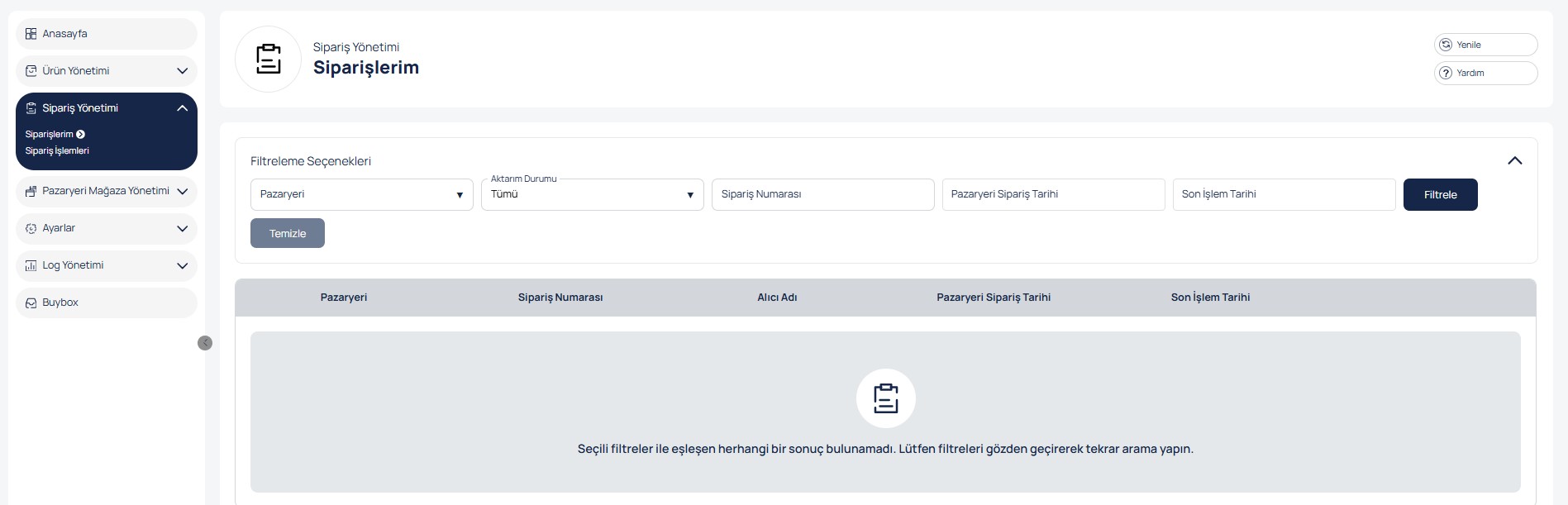Click the question mark icon in Yardım
This screenshot has height=505, width=1568.
click(x=1446, y=73)
